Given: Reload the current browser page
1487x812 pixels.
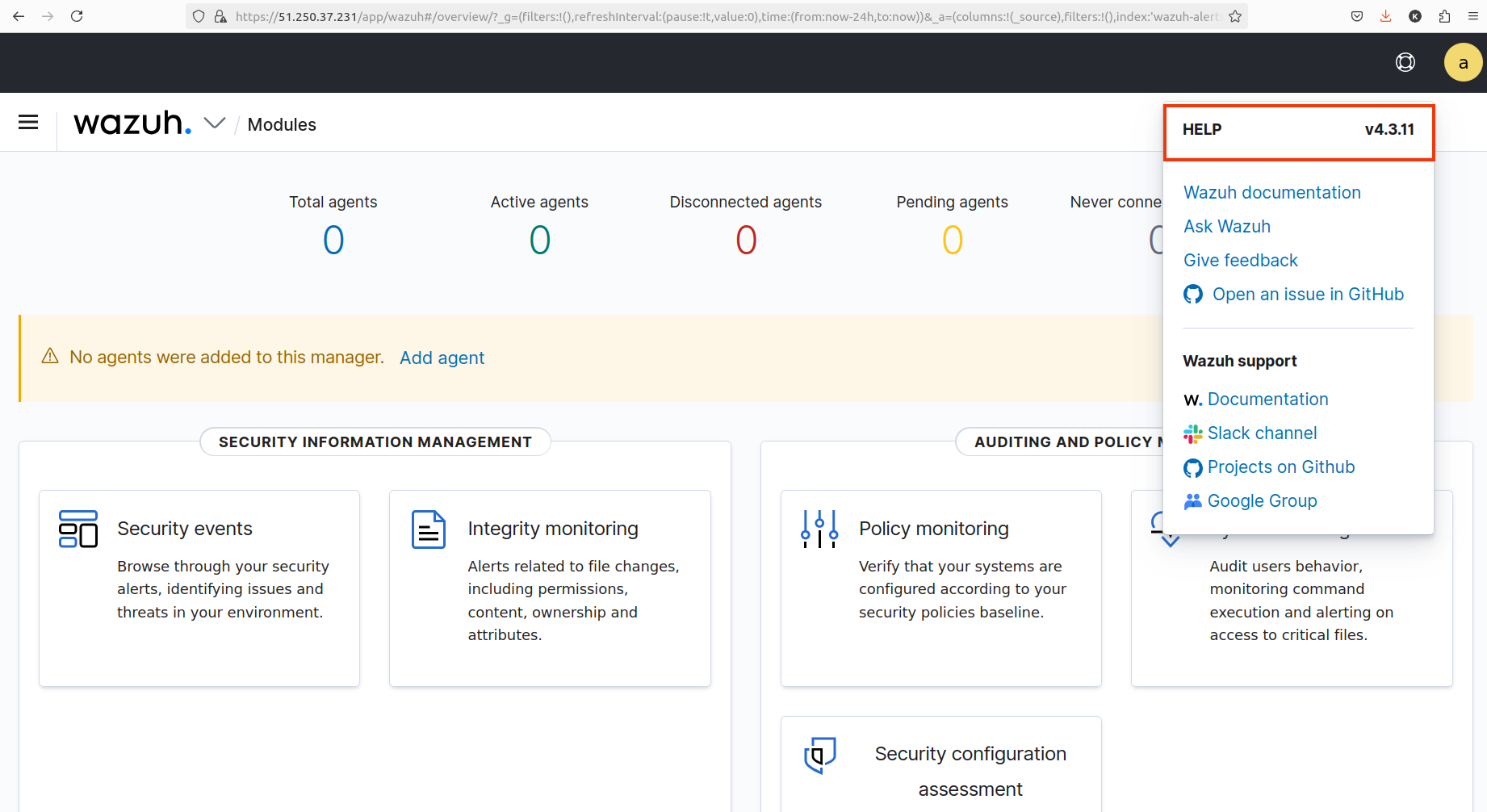Looking at the screenshot, I should tap(77, 16).
